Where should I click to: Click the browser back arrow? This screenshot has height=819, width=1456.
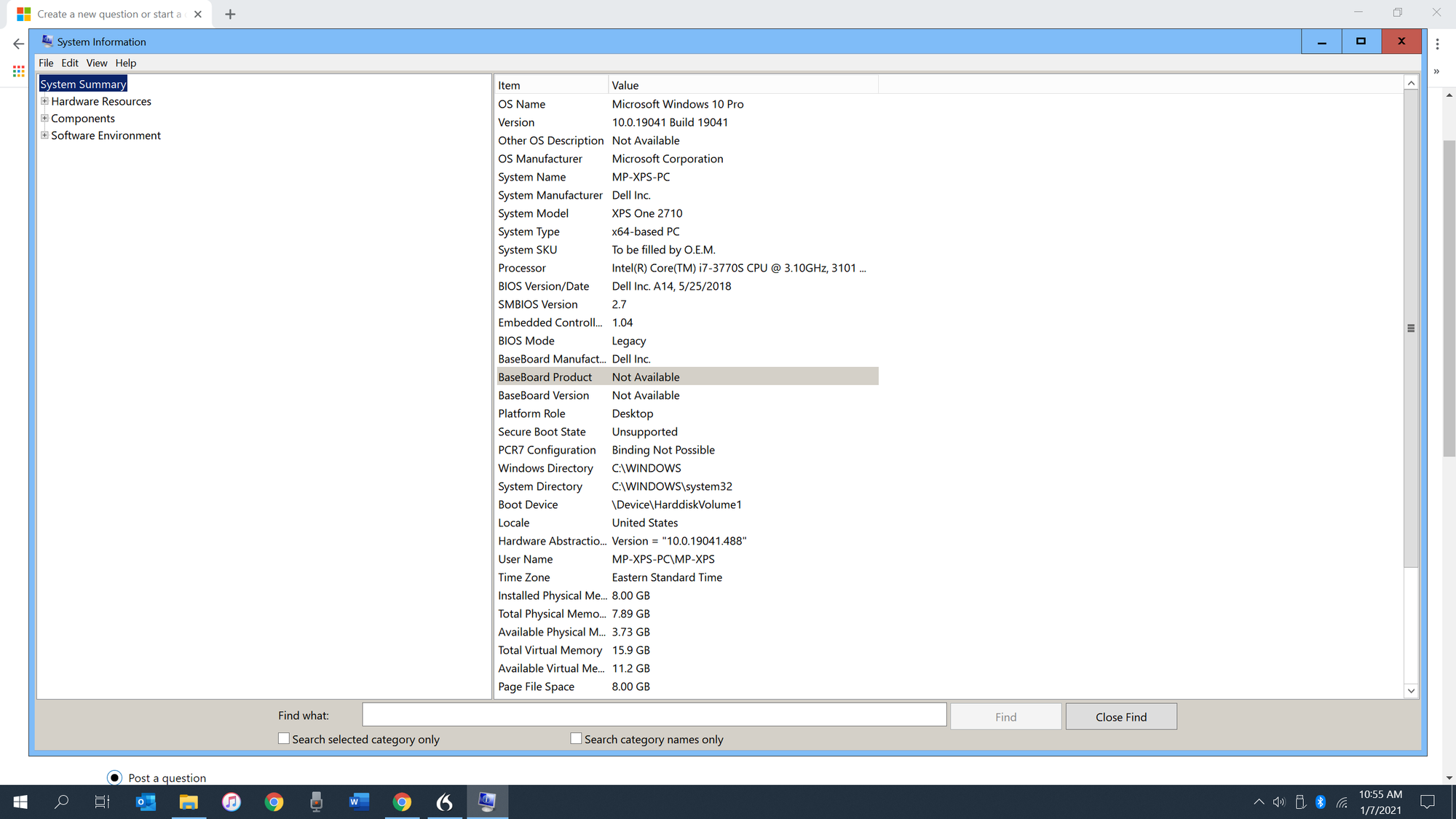tap(18, 44)
